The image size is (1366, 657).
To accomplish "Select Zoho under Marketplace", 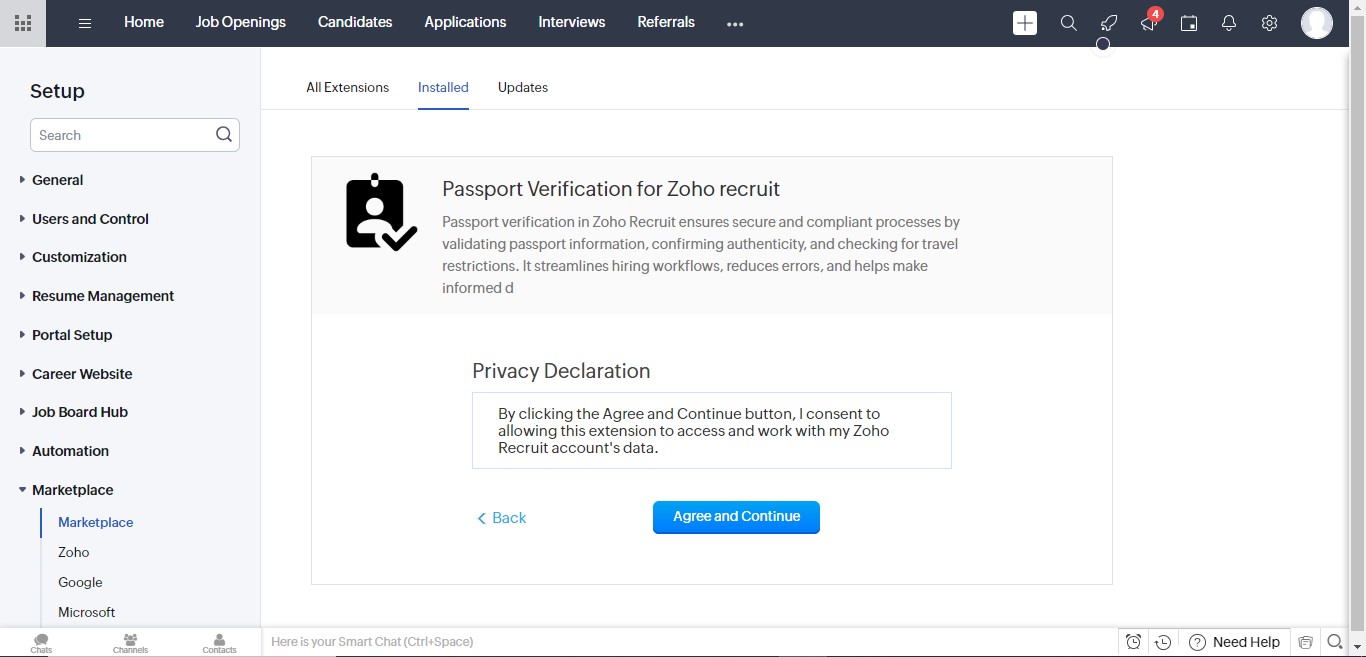I will click(74, 552).
